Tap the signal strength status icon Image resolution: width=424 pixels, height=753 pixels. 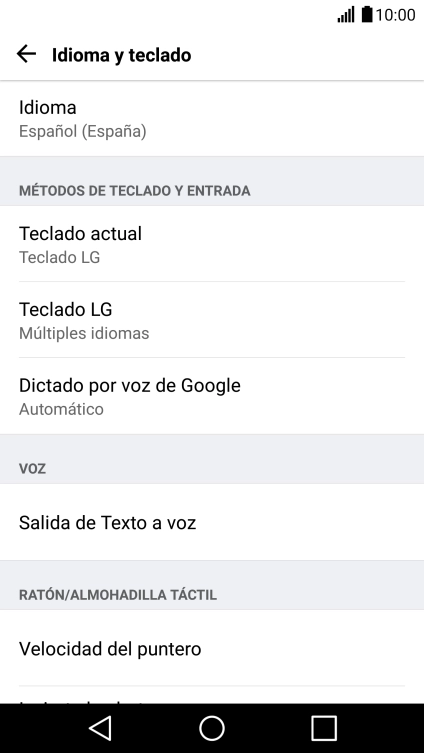coord(346,14)
